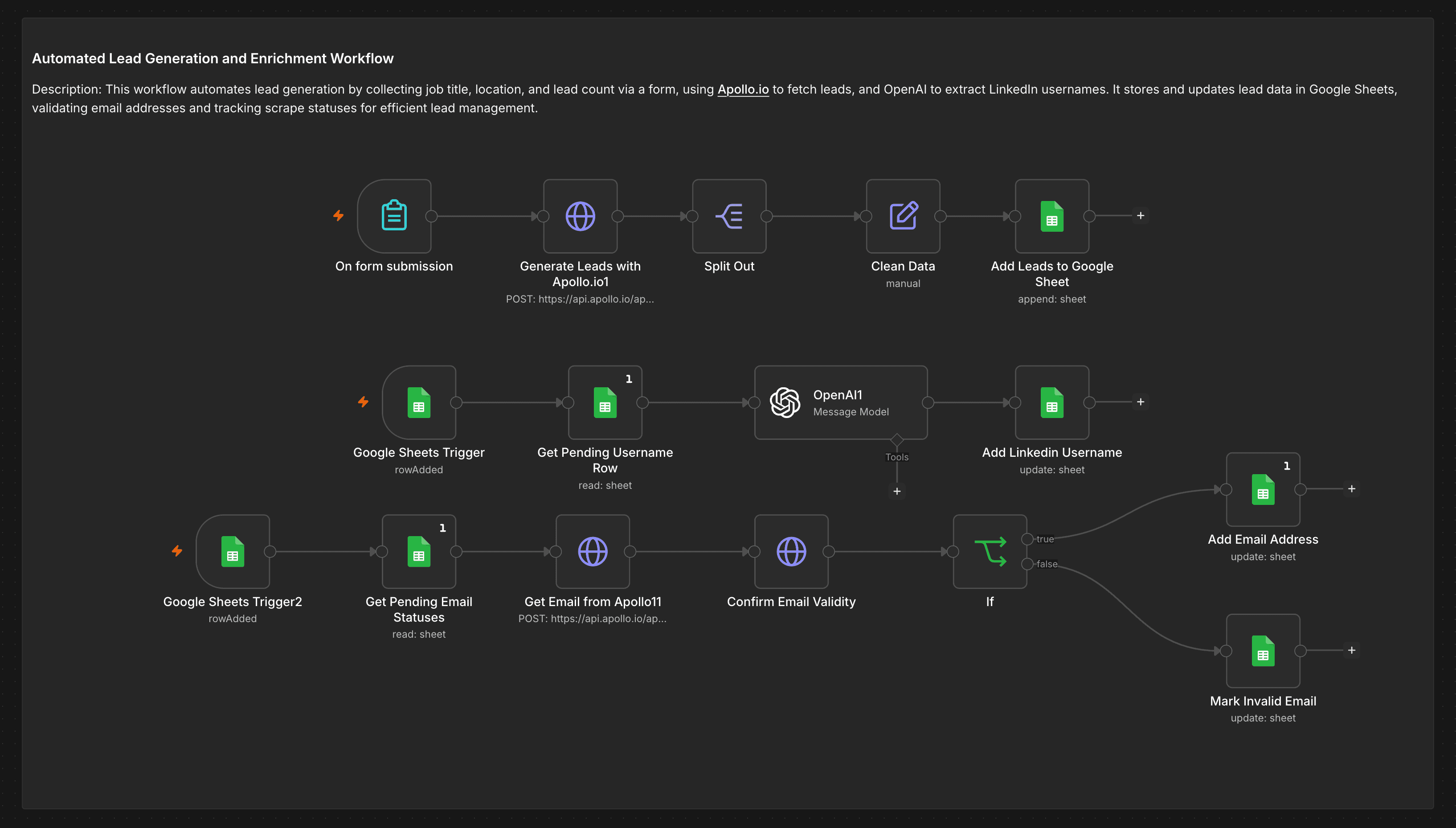1456x828 pixels.
Task: Click item count badge on Add Email Address
Action: click(x=1287, y=466)
